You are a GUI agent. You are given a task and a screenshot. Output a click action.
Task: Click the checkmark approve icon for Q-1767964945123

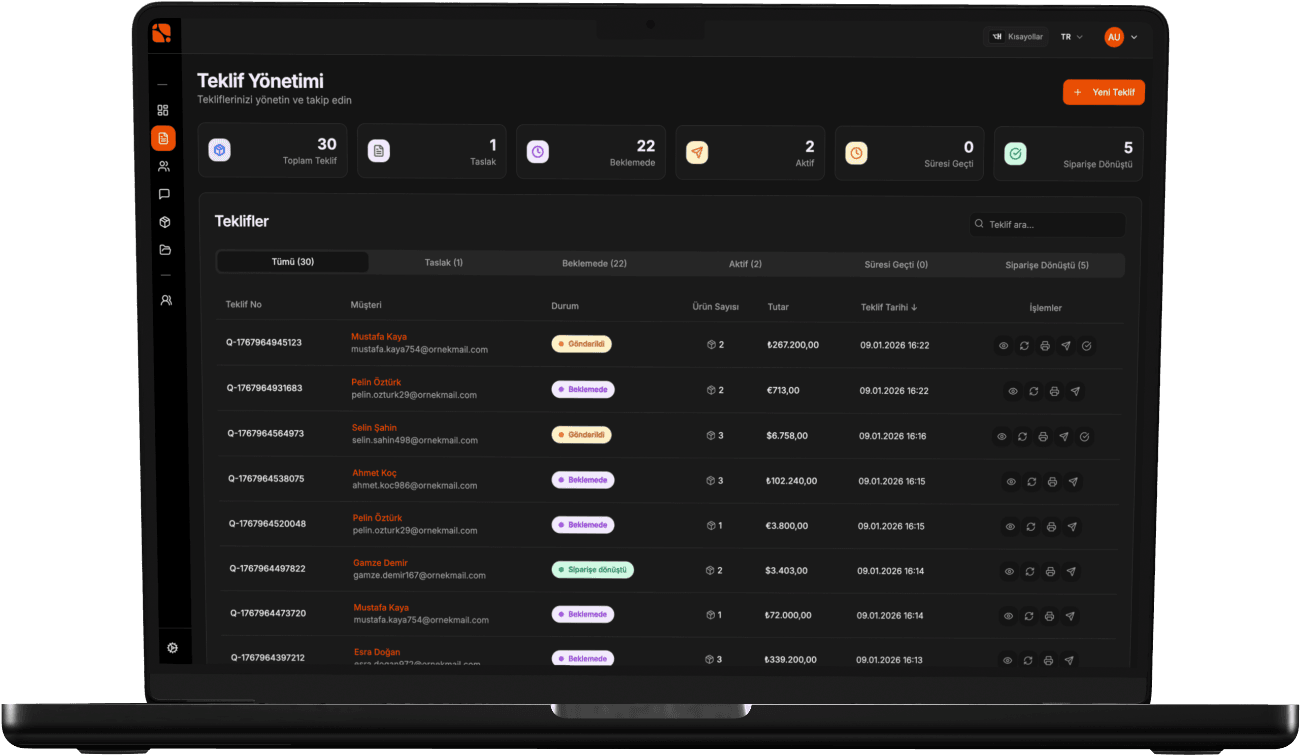[1087, 346]
